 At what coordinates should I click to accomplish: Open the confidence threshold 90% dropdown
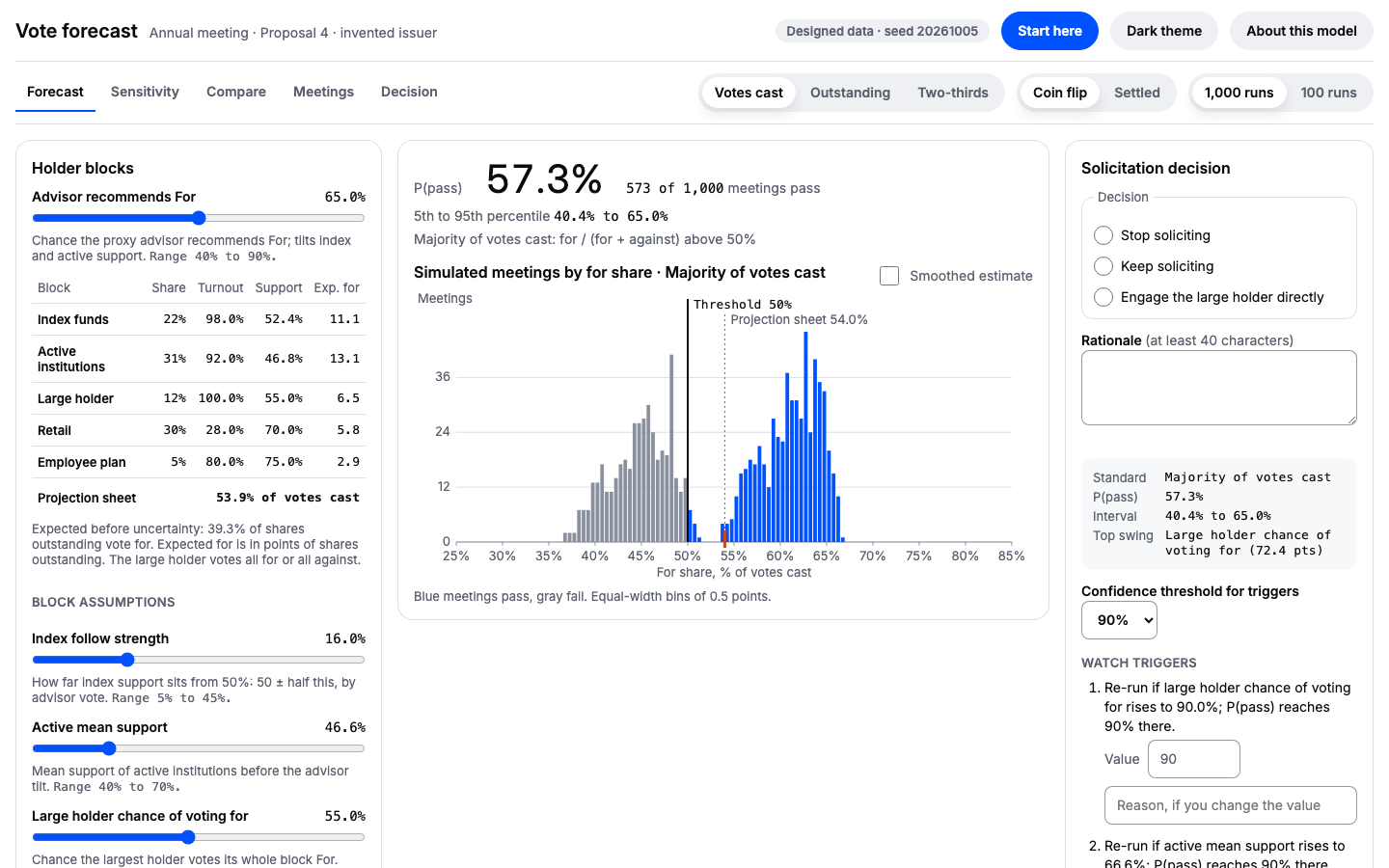click(x=1119, y=620)
